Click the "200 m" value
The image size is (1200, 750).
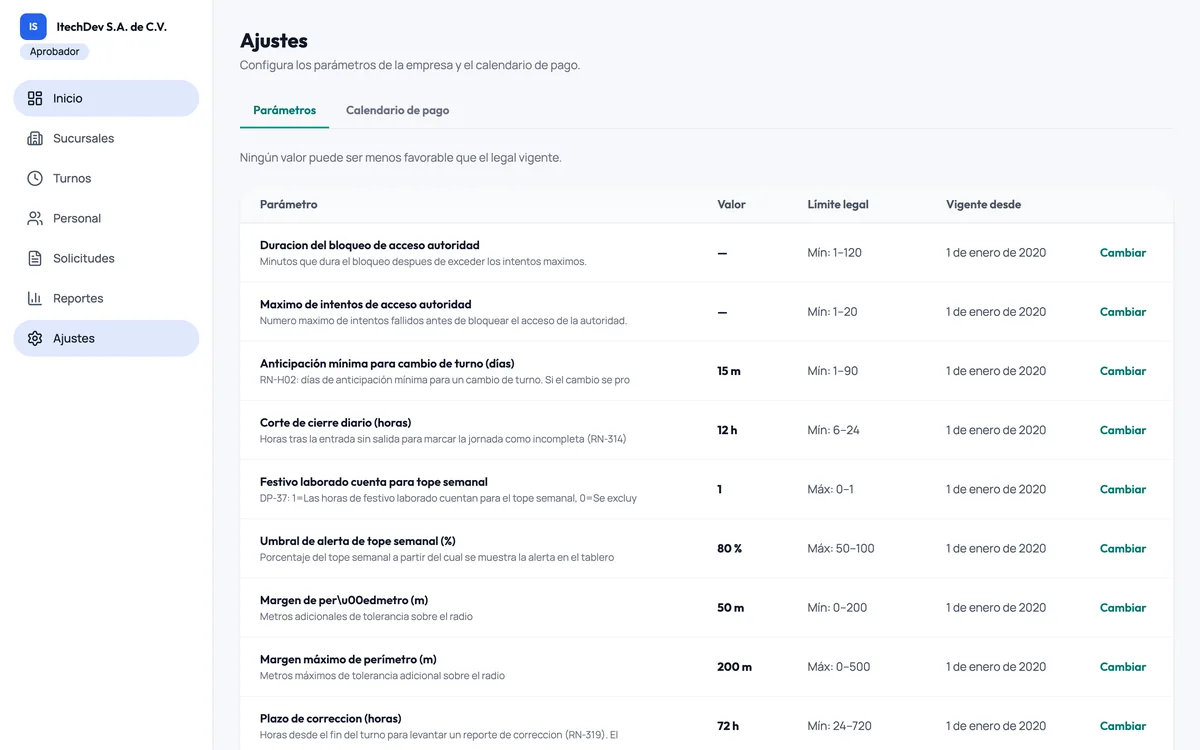(x=734, y=667)
